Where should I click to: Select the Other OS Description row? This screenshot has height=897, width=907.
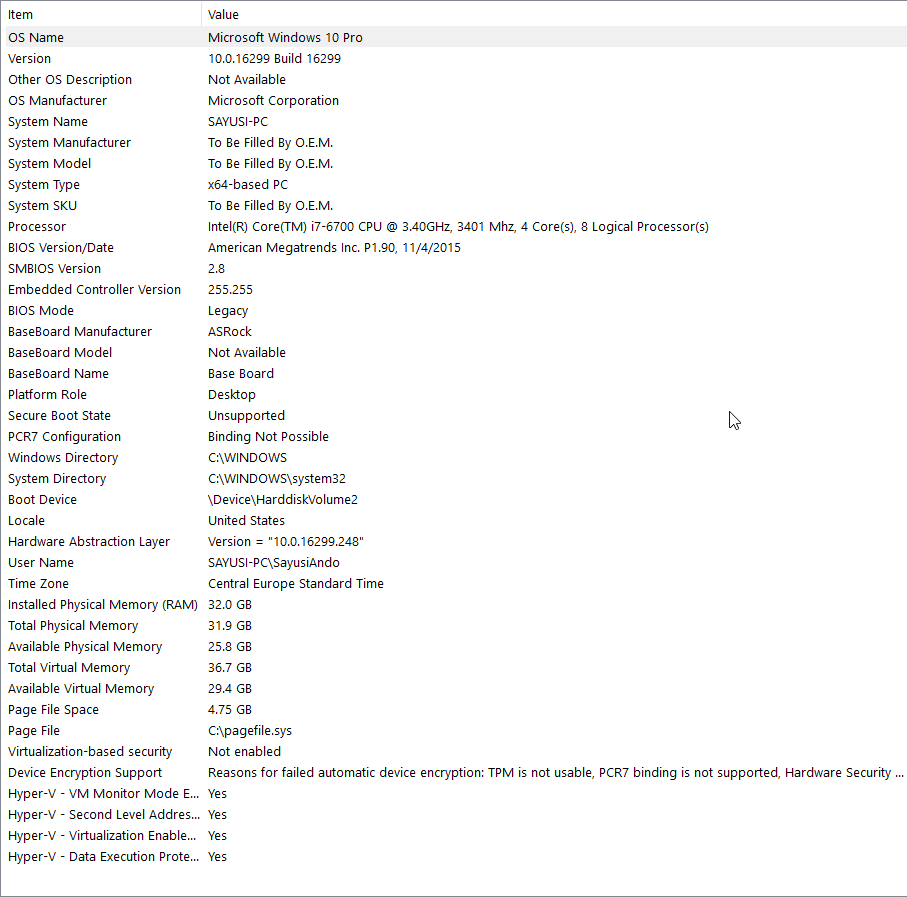[x=456, y=79]
